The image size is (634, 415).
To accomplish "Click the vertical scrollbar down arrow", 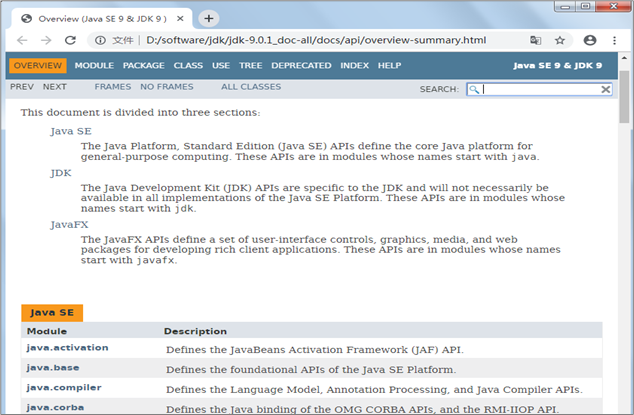I will (625, 409).
